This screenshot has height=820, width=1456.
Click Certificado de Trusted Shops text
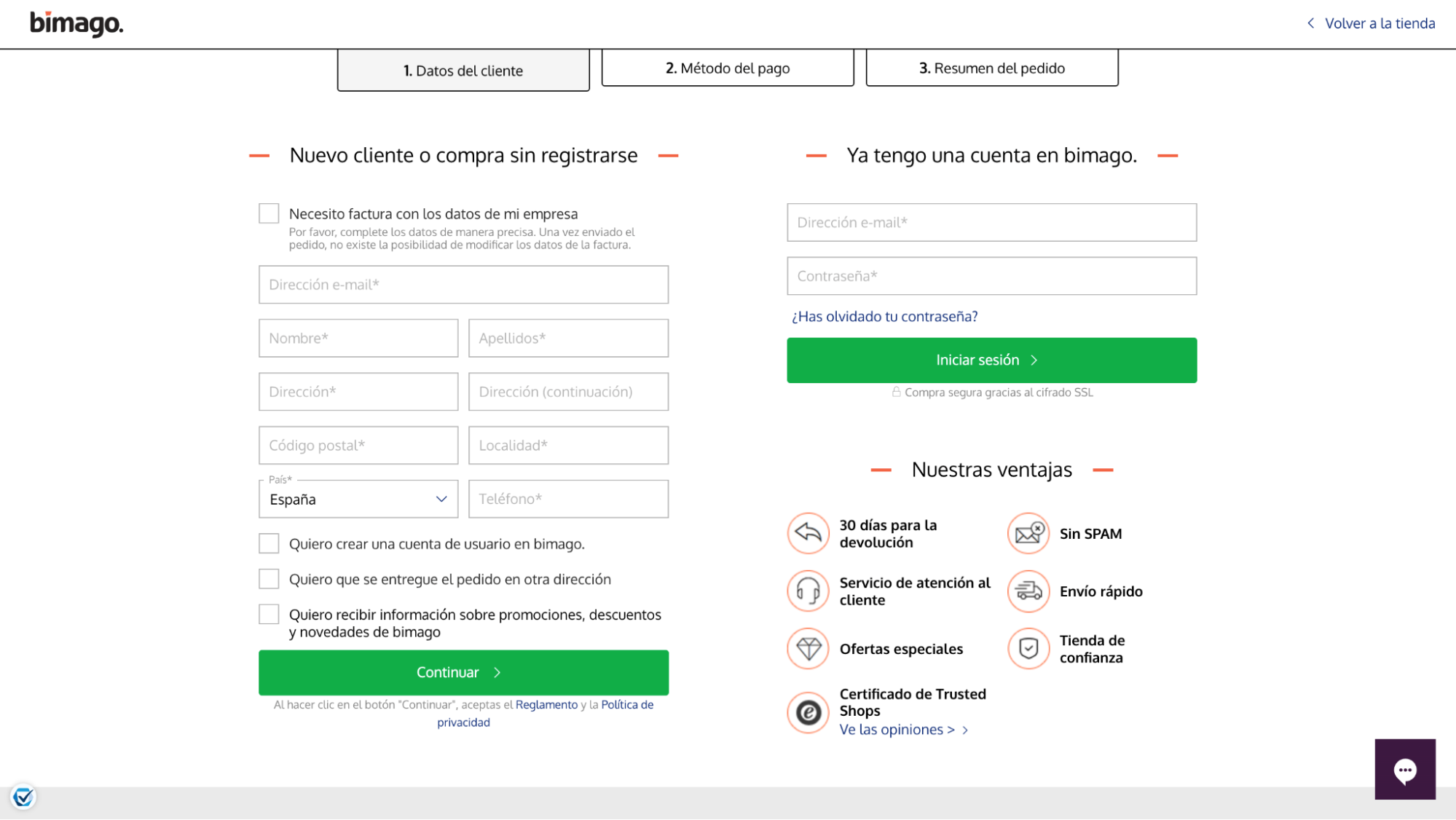(x=913, y=702)
